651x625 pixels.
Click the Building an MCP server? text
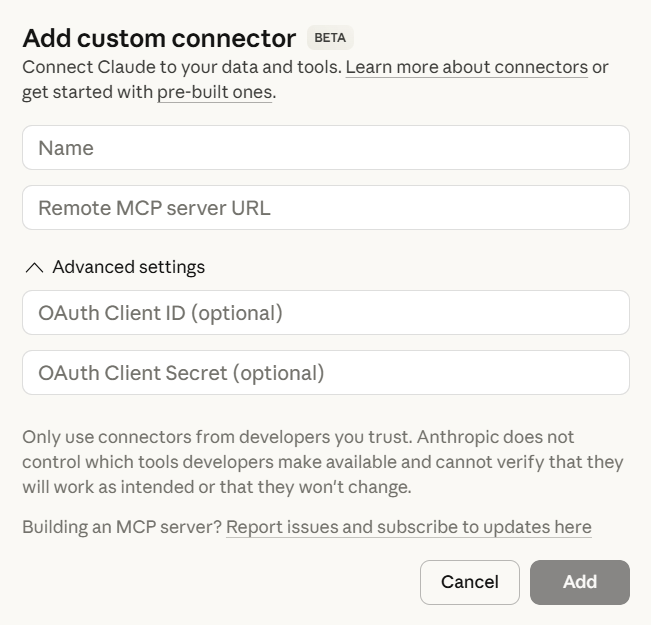(x=122, y=527)
